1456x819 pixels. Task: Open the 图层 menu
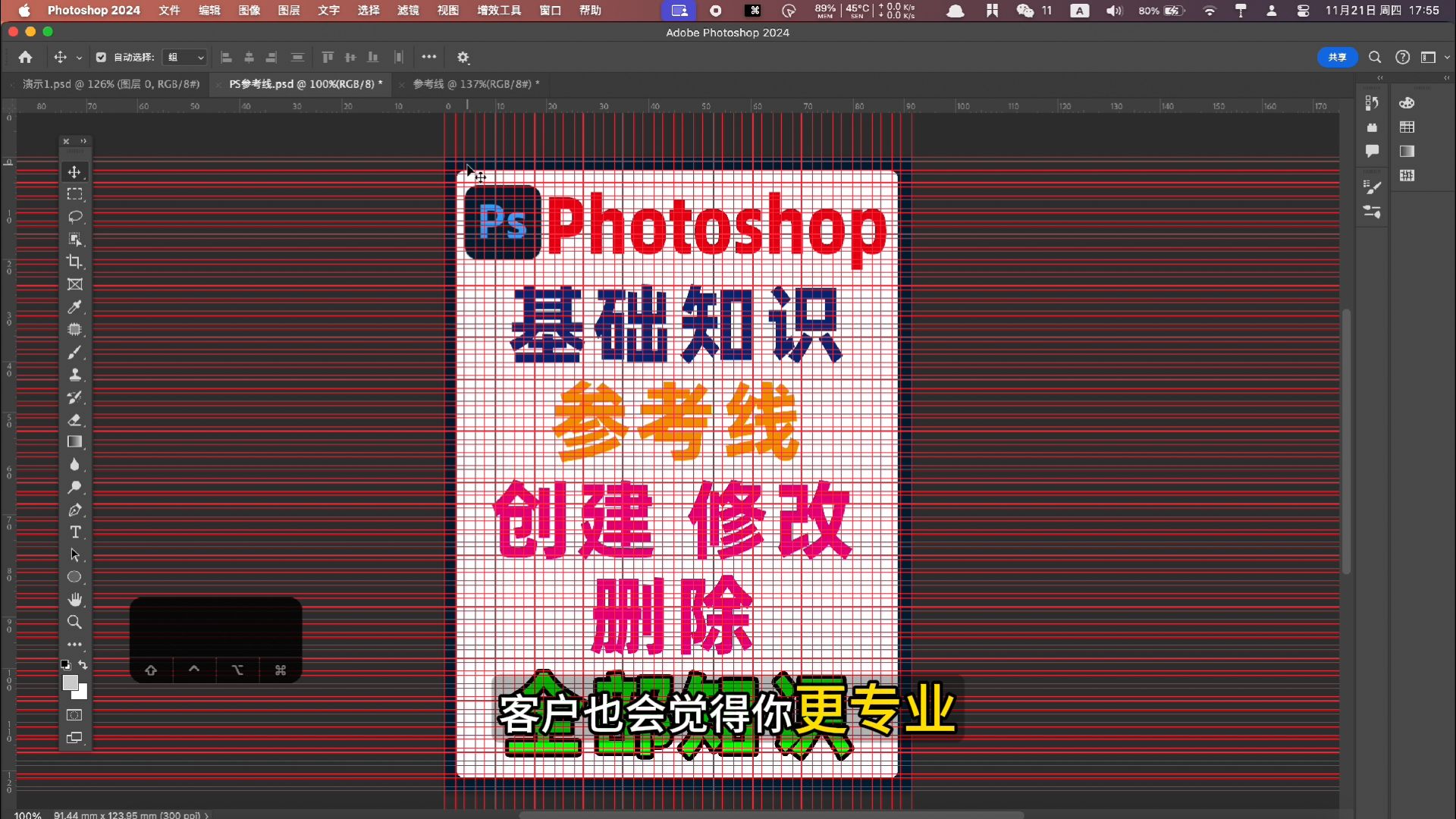pyautogui.click(x=289, y=11)
